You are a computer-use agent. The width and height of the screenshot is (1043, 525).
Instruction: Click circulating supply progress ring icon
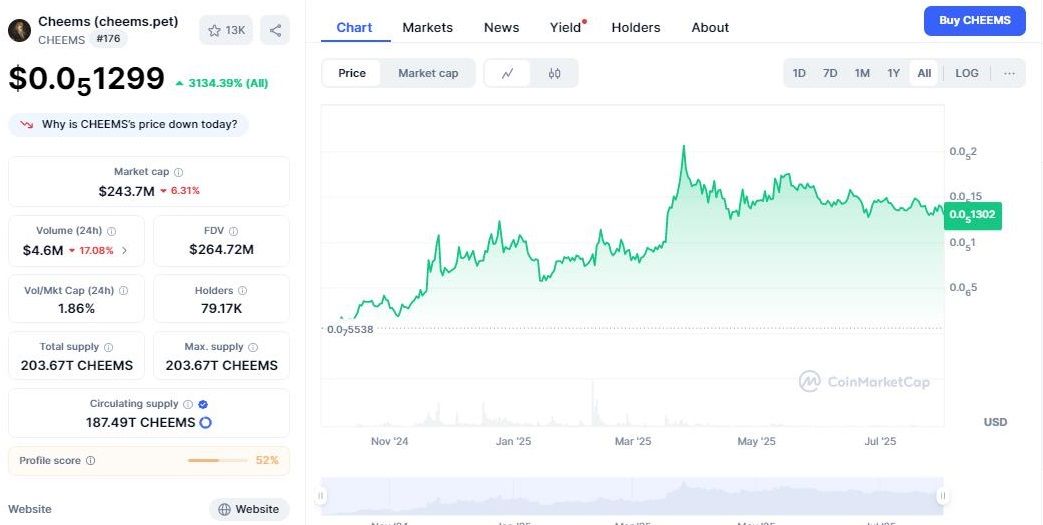coord(206,423)
